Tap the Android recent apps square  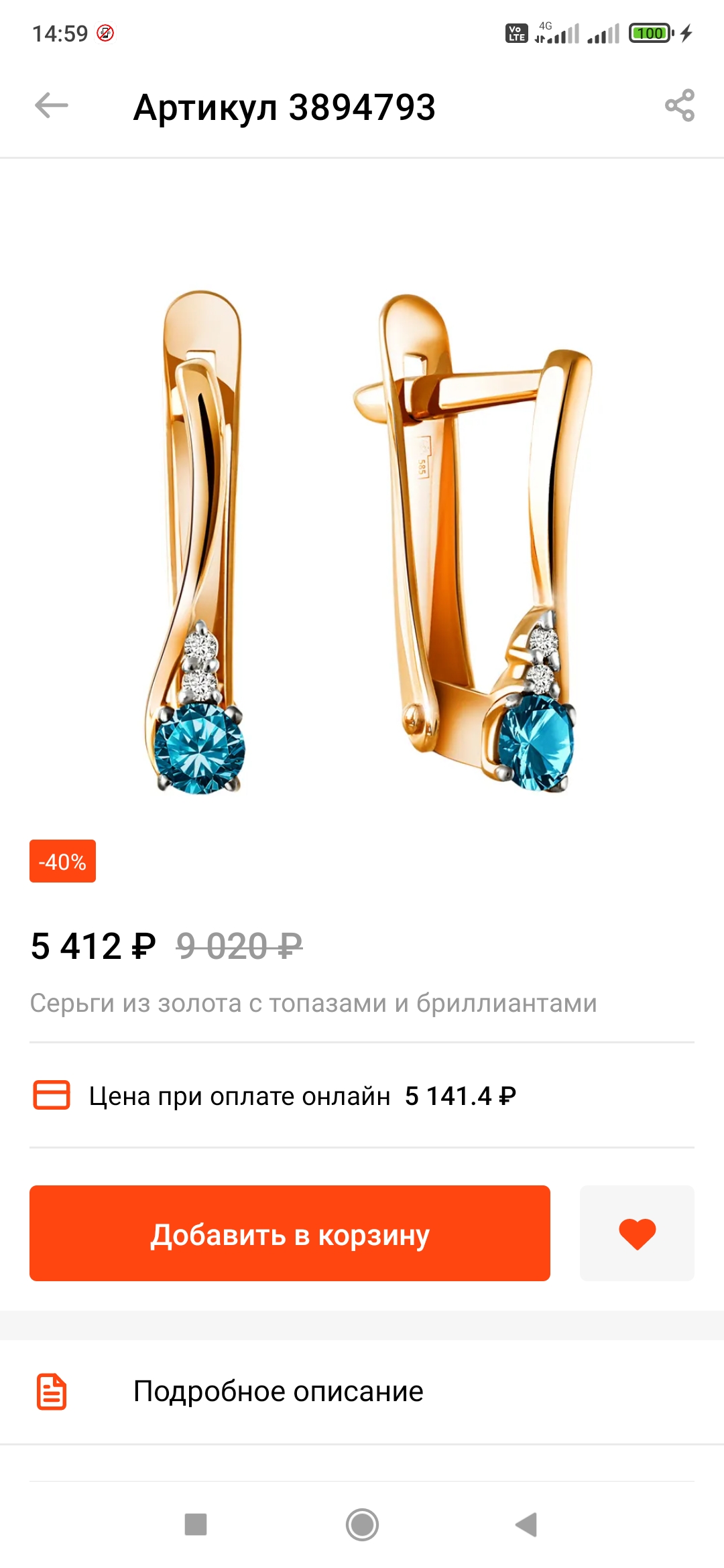(x=196, y=1524)
